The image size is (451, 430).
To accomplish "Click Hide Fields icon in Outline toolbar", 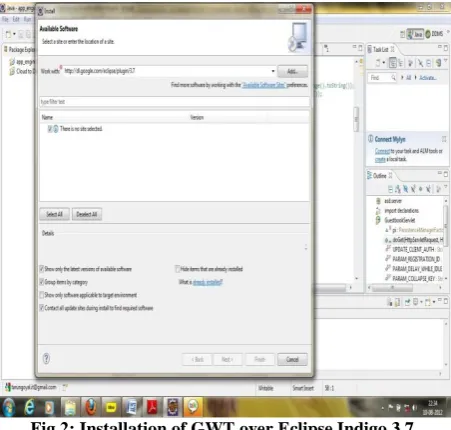I will [405, 189].
